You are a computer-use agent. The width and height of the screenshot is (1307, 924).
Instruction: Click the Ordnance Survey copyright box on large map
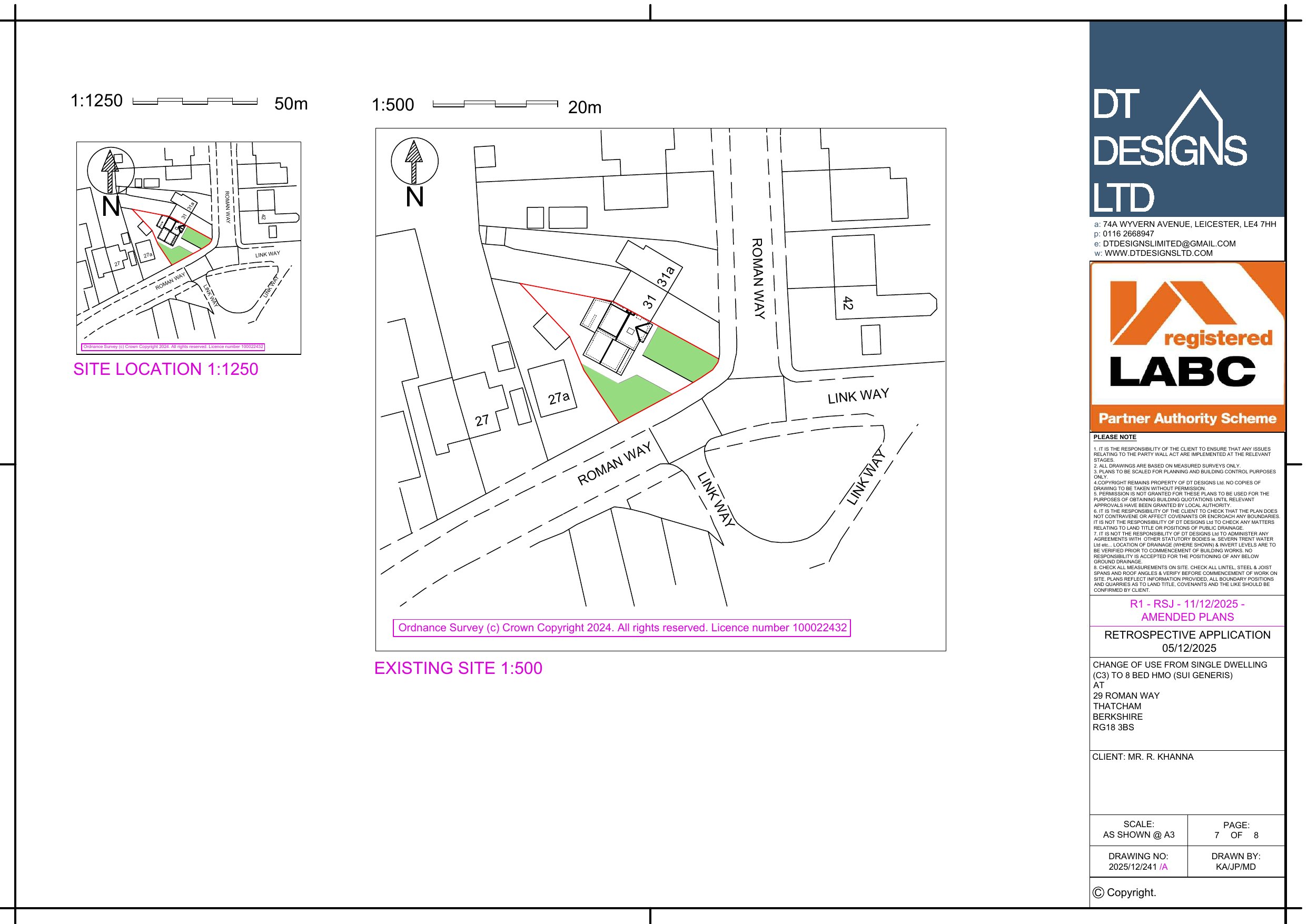tap(621, 628)
